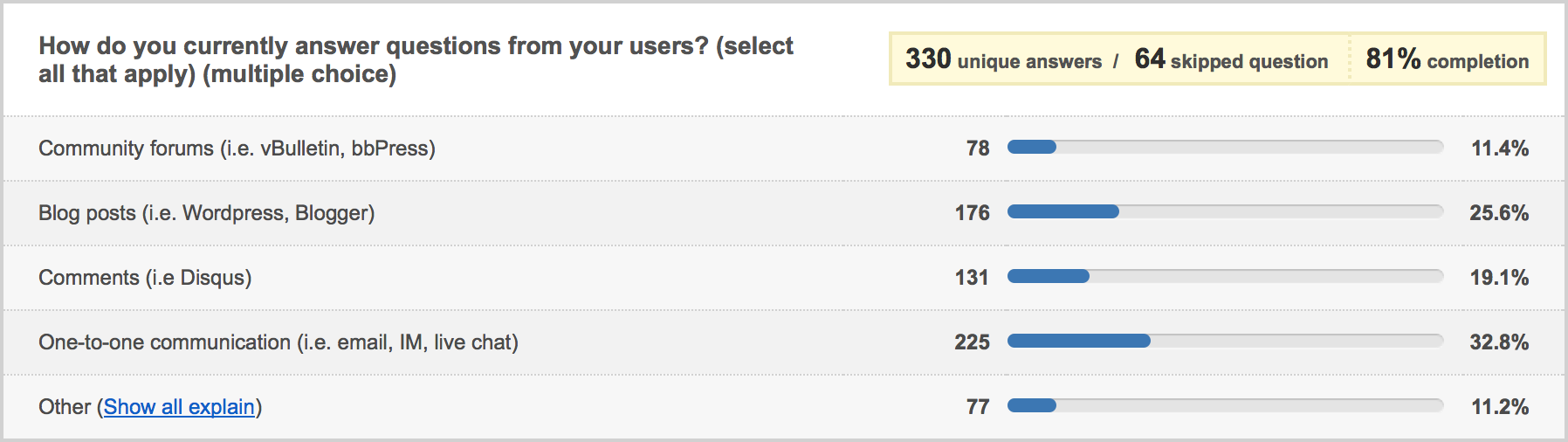1568x442 pixels.
Task: Click the count 77 in Other row
Action: point(978,407)
